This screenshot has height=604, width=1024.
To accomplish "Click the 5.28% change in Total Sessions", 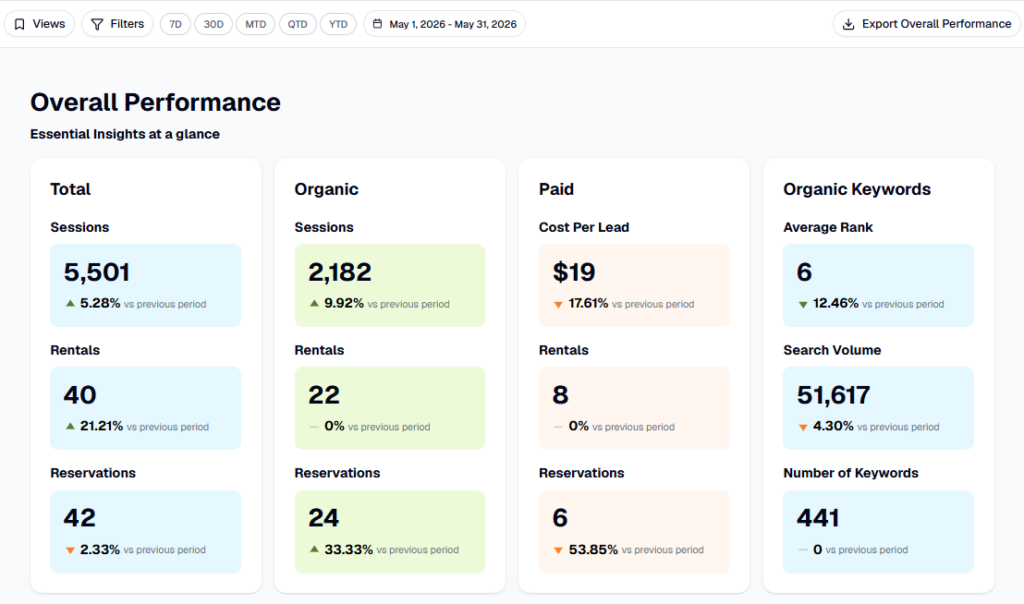I will point(100,304).
